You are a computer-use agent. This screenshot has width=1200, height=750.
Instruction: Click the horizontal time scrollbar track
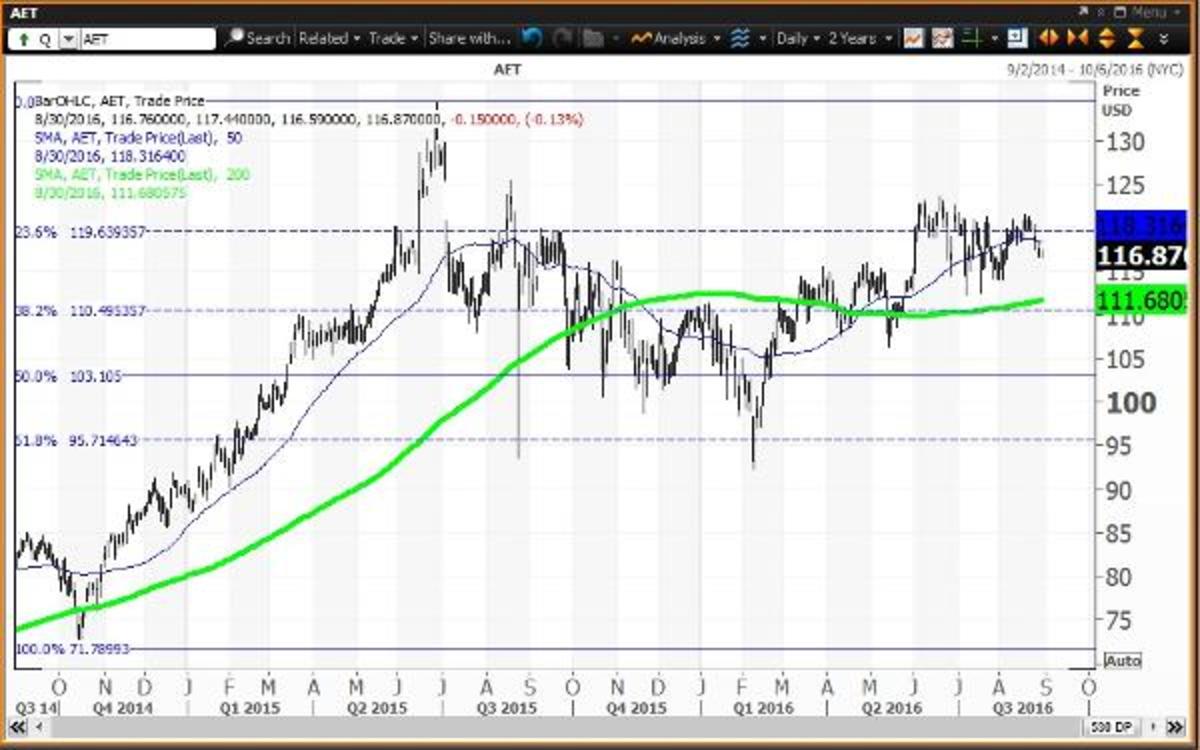(x=565, y=726)
